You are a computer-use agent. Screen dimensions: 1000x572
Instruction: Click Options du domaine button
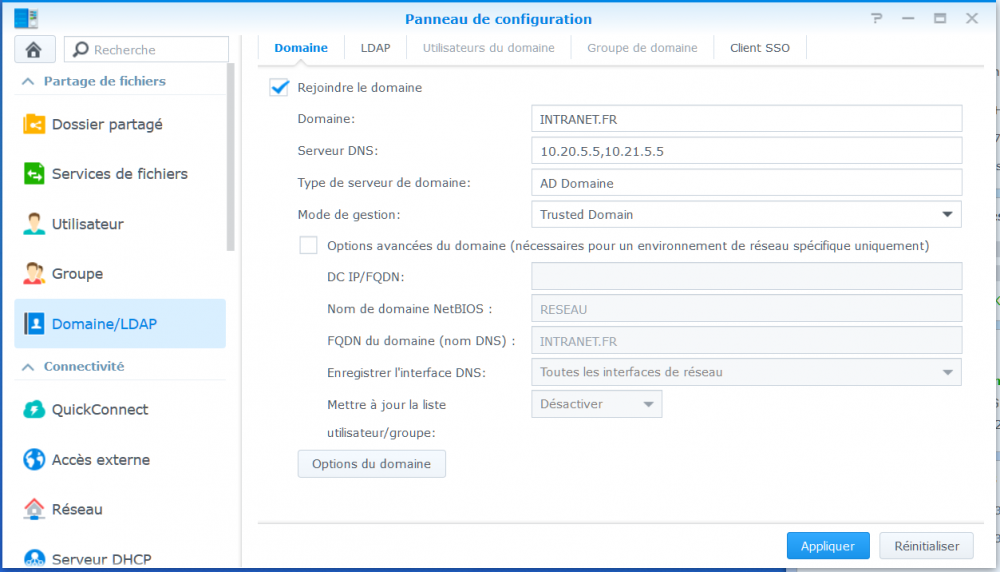coord(371,464)
